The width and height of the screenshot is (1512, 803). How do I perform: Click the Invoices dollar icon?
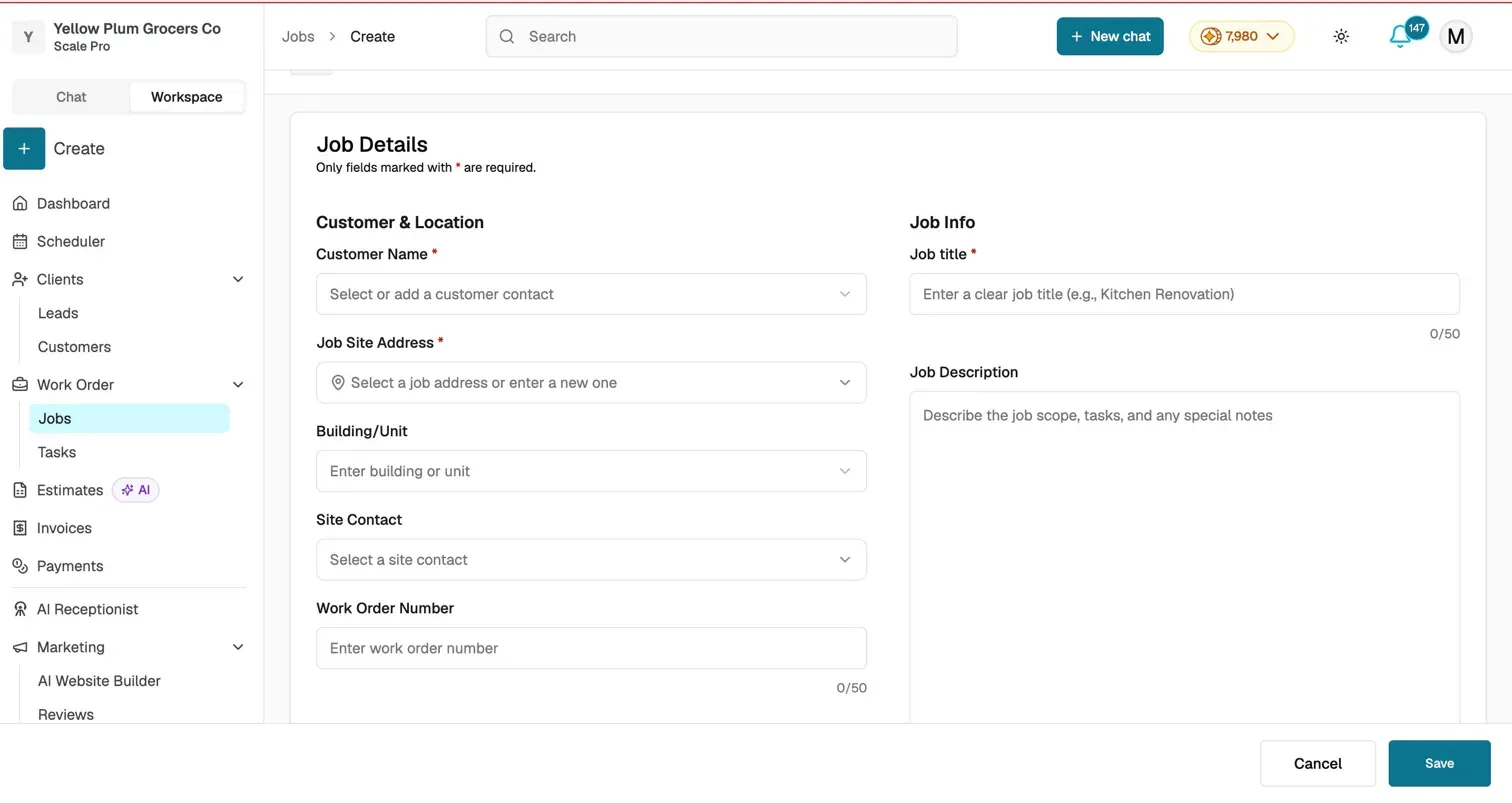click(20, 529)
